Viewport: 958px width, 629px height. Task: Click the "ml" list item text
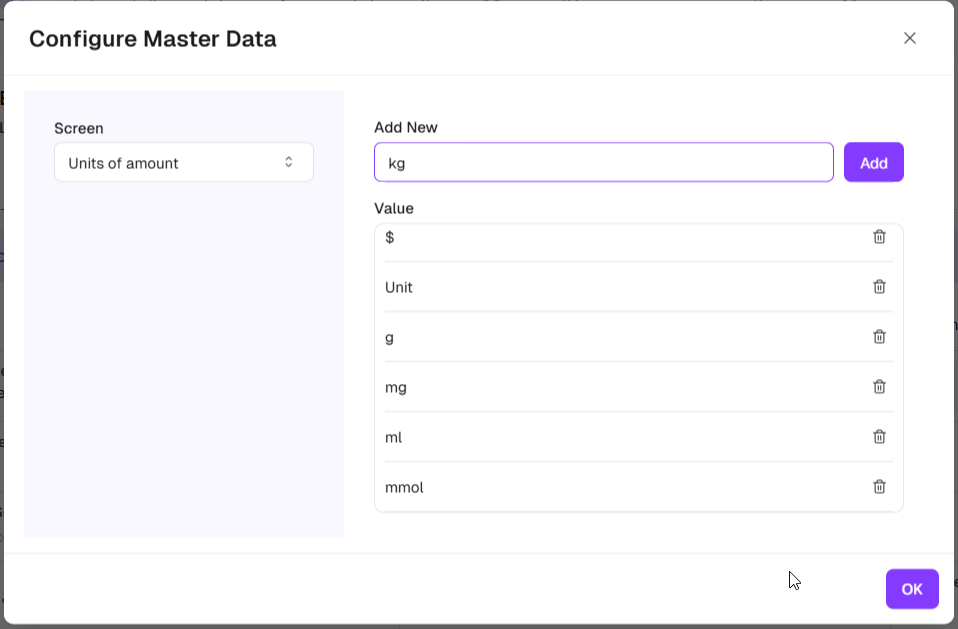394,437
